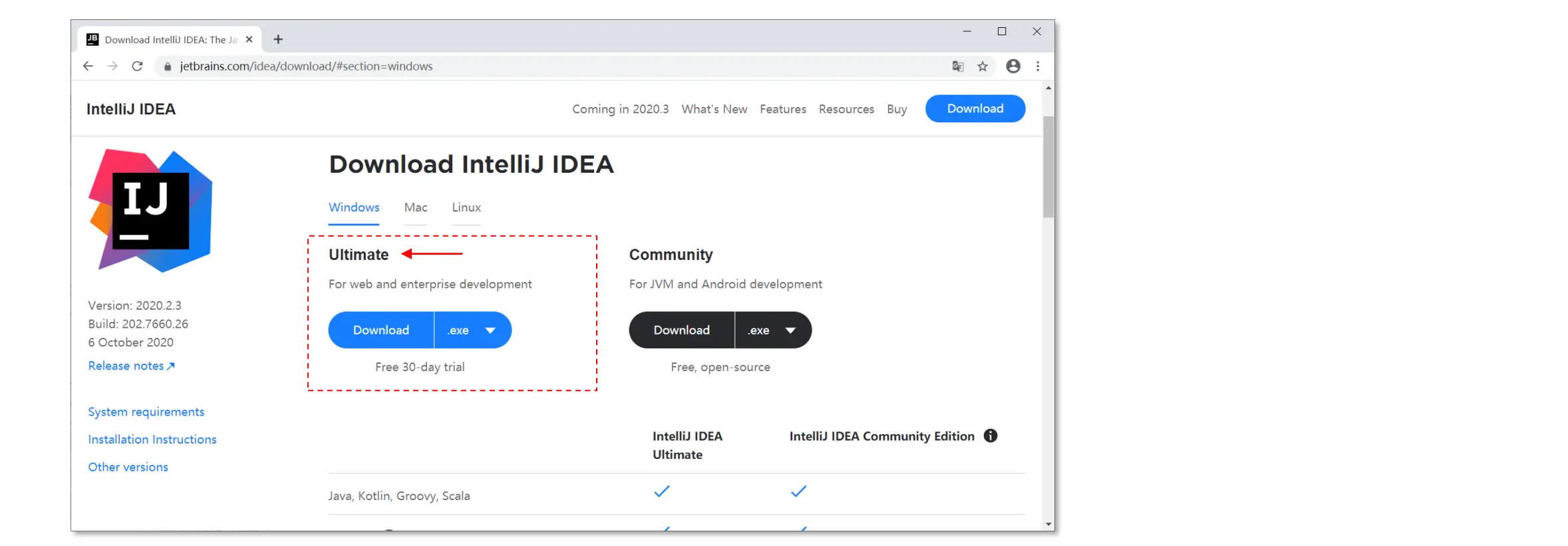The width and height of the screenshot is (1568, 546).
Task: Open the What's New page
Action: [x=714, y=109]
